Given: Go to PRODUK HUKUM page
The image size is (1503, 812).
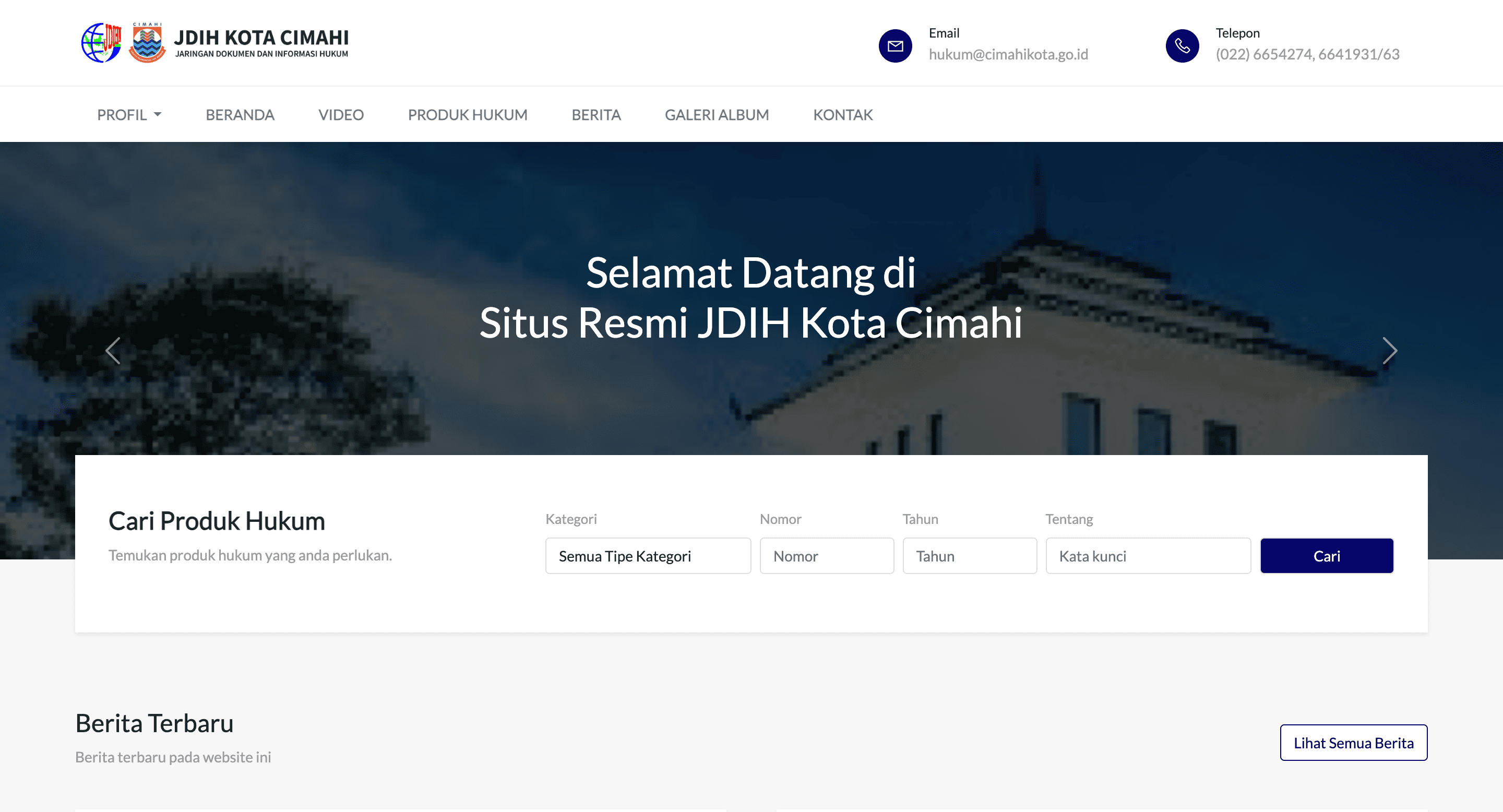Looking at the screenshot, I should 468,115.
